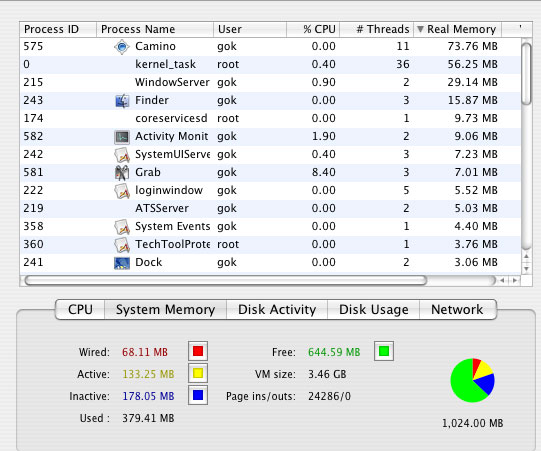Click the green Free color swatch
The height and width of the screenshot is (451, 541).
coord(384,351)
